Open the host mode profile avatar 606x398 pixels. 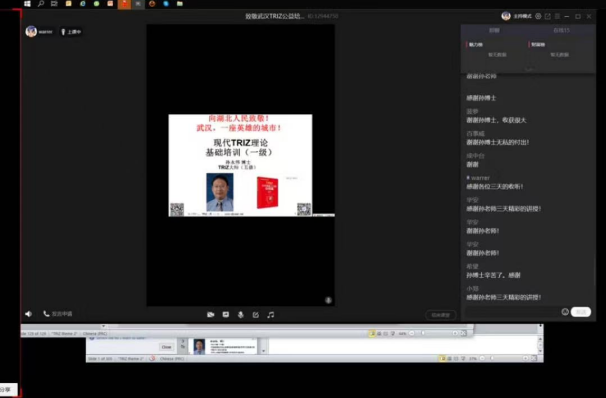506,16
